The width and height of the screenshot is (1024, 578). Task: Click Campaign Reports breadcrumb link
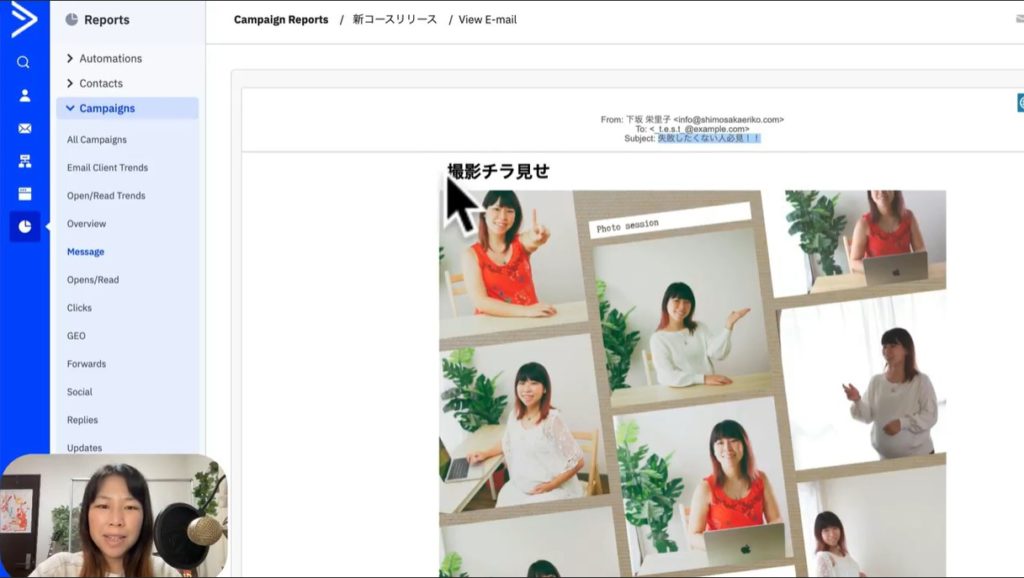pos(281,20)
